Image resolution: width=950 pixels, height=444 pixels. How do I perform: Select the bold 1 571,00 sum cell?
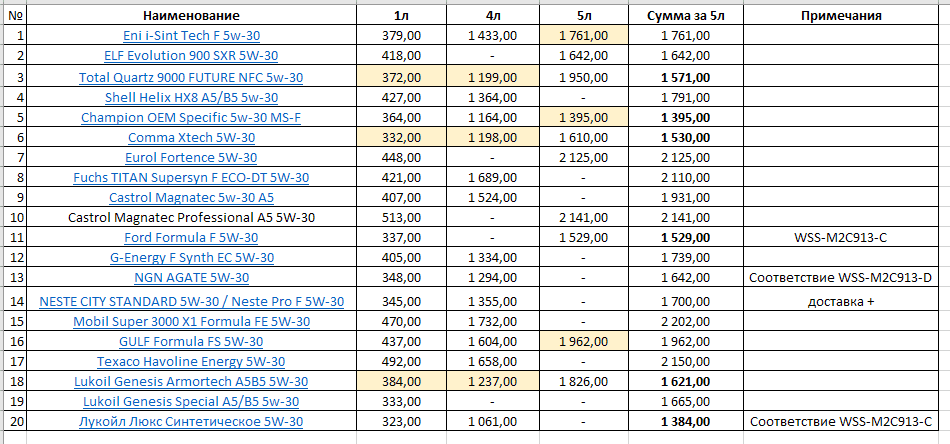686,78
